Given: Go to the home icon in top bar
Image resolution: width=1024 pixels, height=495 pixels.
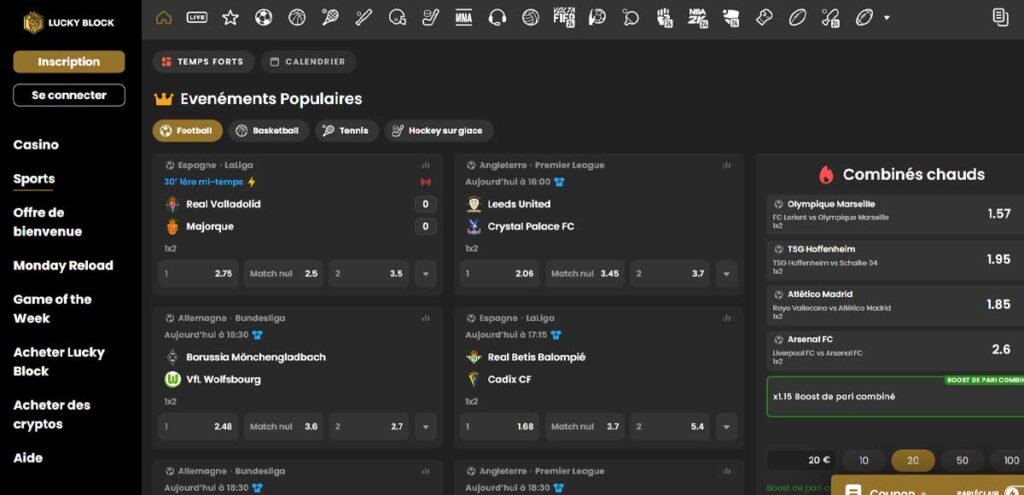Looking at the screenshot, I should (x=163, y=18).
